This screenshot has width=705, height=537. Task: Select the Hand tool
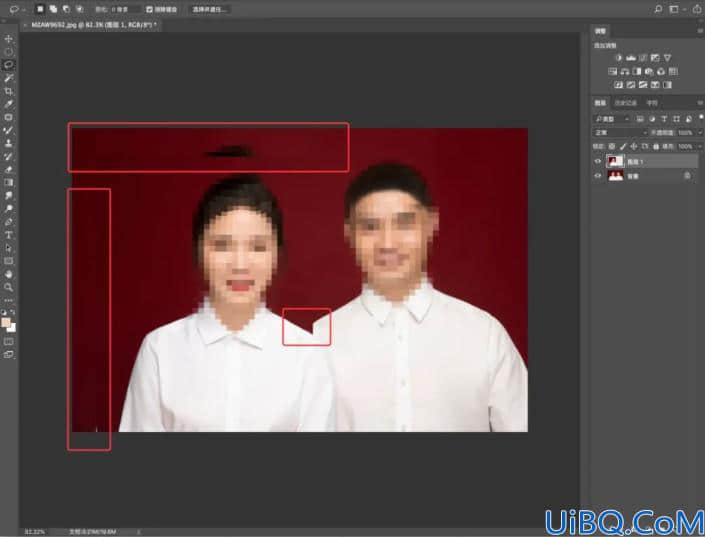(x=9, y=274)
